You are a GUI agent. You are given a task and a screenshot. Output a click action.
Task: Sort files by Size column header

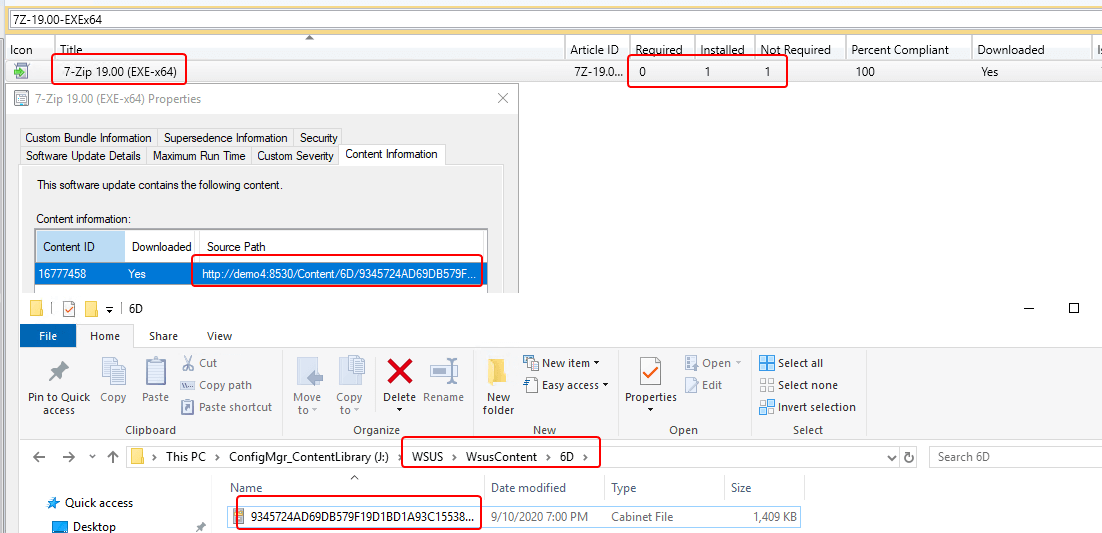(764, 488)
